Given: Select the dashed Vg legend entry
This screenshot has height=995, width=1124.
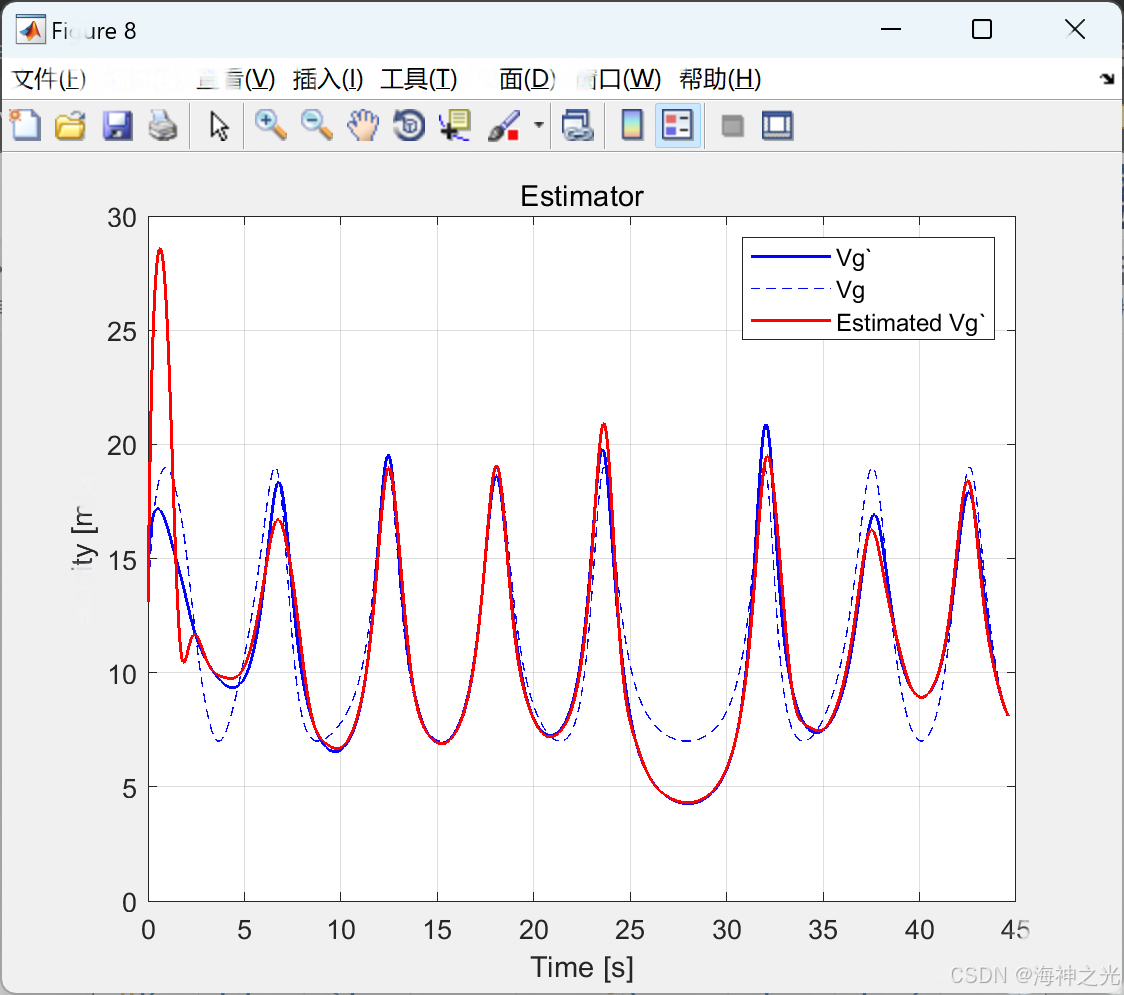Looking at the screenshot, I should click(x=808, y=290).
